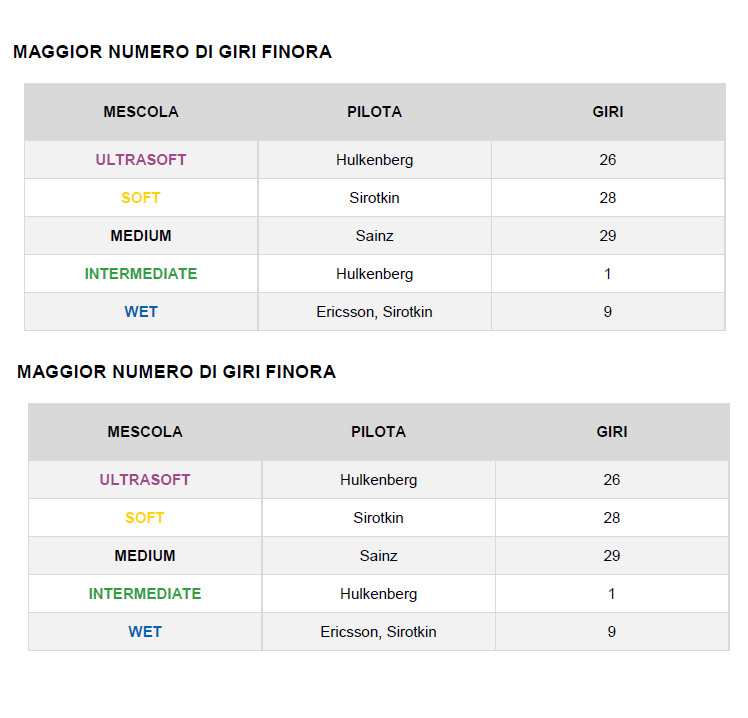Image resolution: width=748 pixels, height=718 pixels.
Task: Click the 29 laps value in the second table
Action: (611, 556)
